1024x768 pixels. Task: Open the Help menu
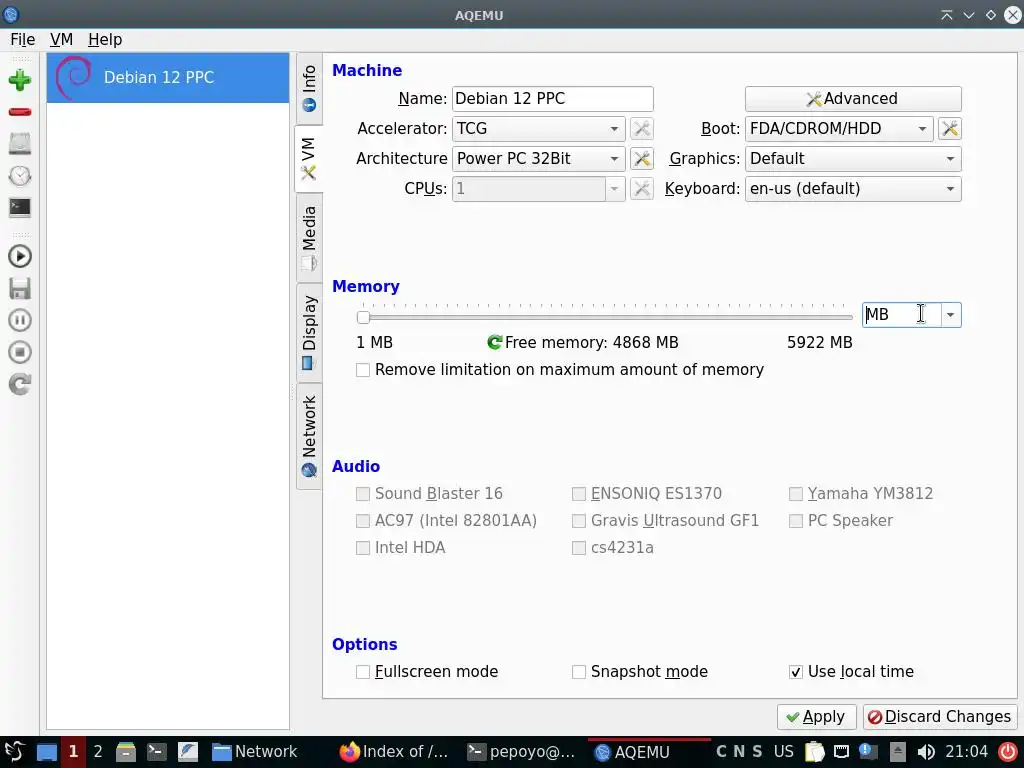(105, 40)
